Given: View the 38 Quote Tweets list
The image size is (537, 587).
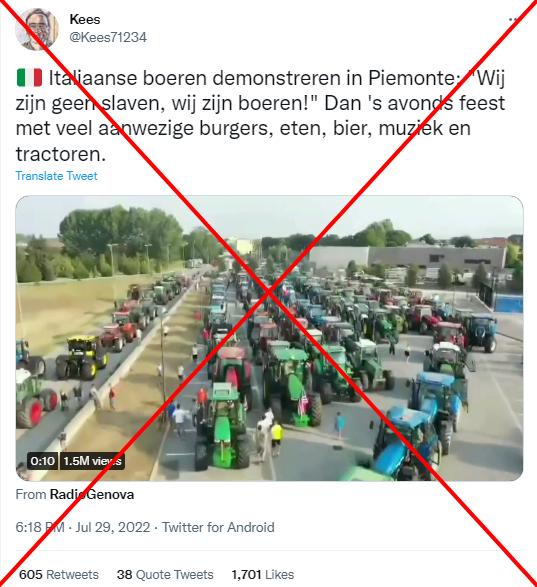Looking at the screenshot, I should tap(165, 574).
